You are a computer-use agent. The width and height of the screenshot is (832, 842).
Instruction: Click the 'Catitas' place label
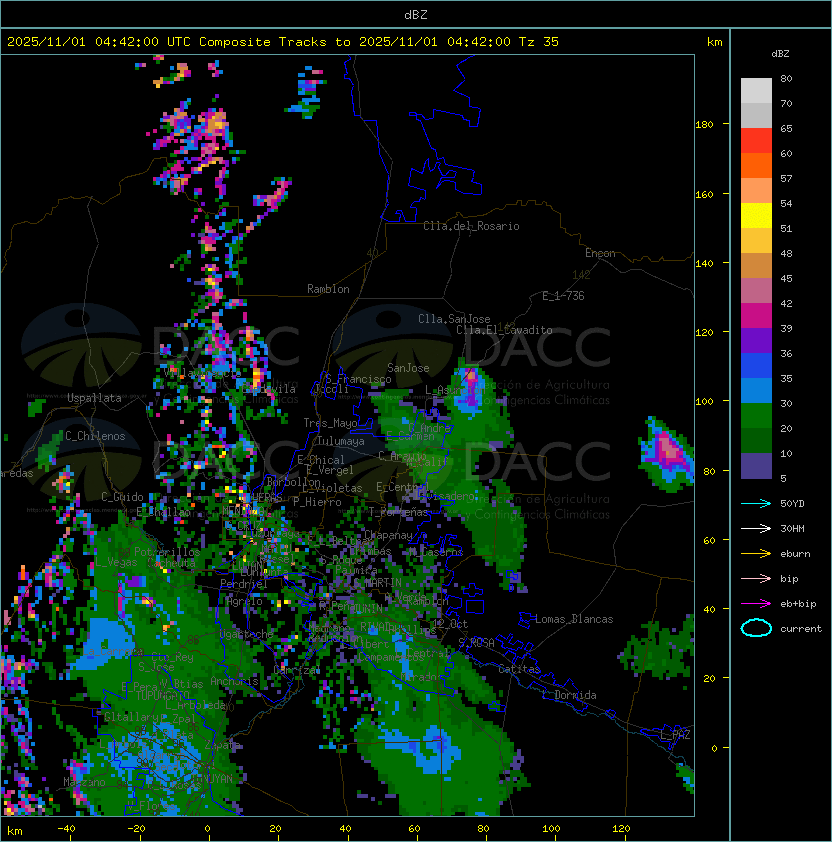coord(519,669)
